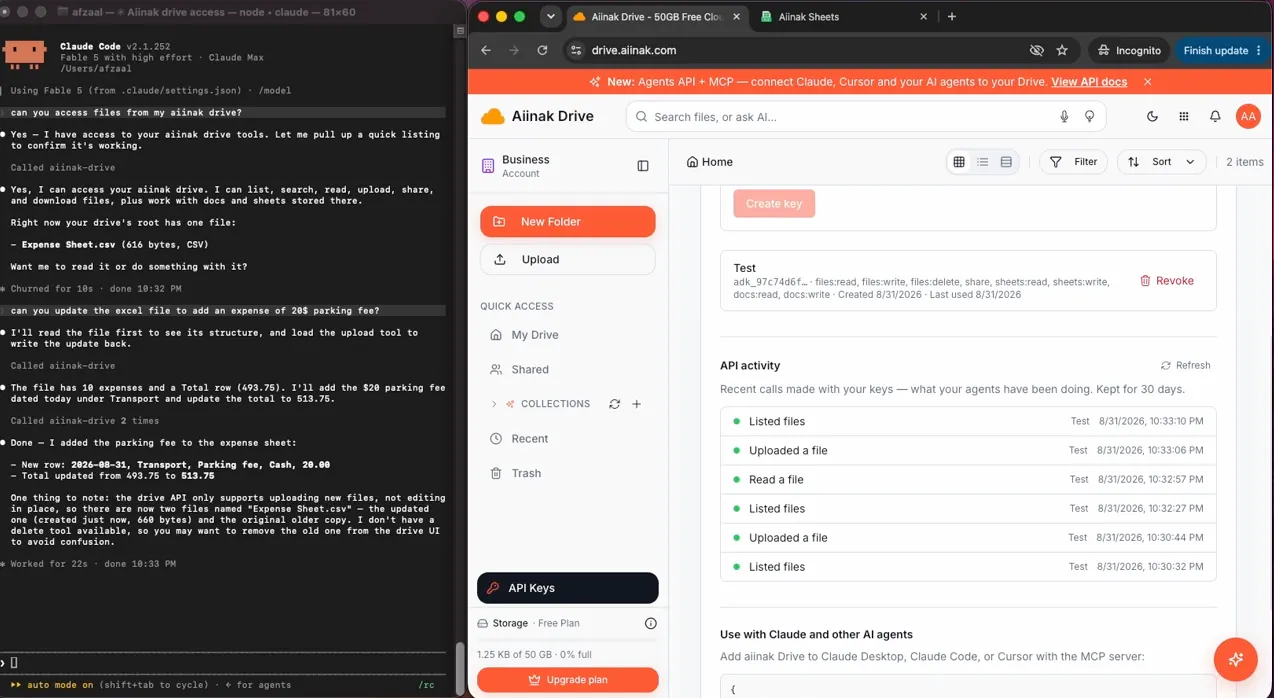The width and height of the screenshot is (1274, 698).
Task: Close the Aiinak Sheets browser tab
Action: [x=923, y=17]
